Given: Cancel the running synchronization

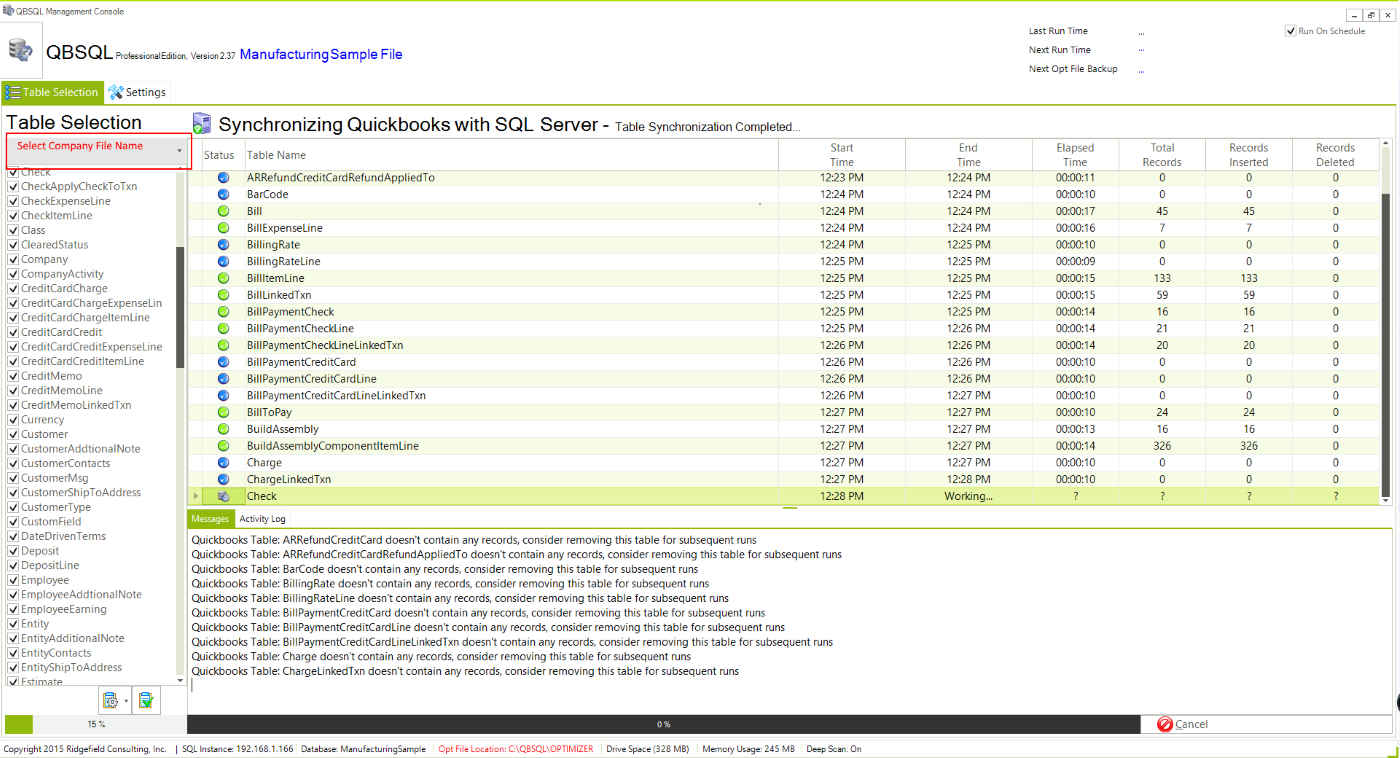Looking at the screenshot, I should (x=1266, y=724).
